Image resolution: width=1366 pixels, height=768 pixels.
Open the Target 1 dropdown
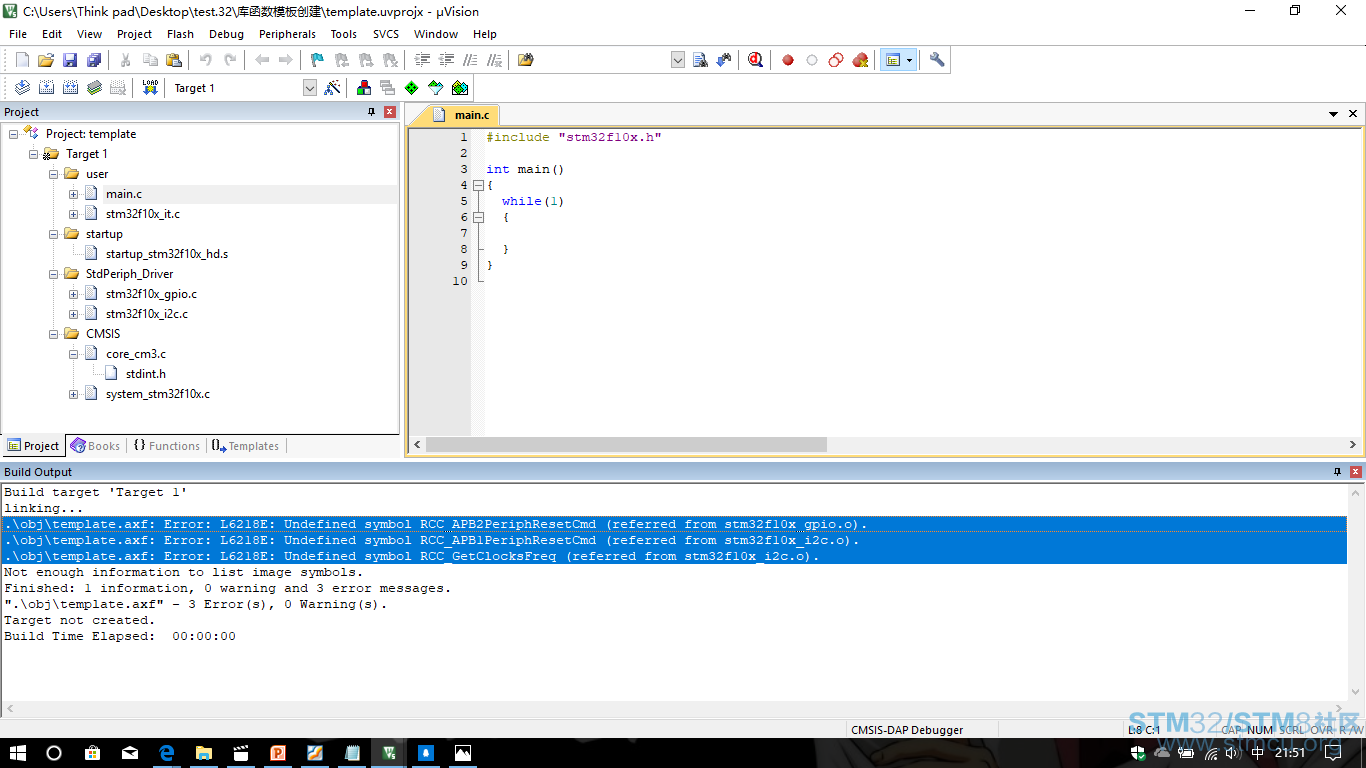(310, 88)
